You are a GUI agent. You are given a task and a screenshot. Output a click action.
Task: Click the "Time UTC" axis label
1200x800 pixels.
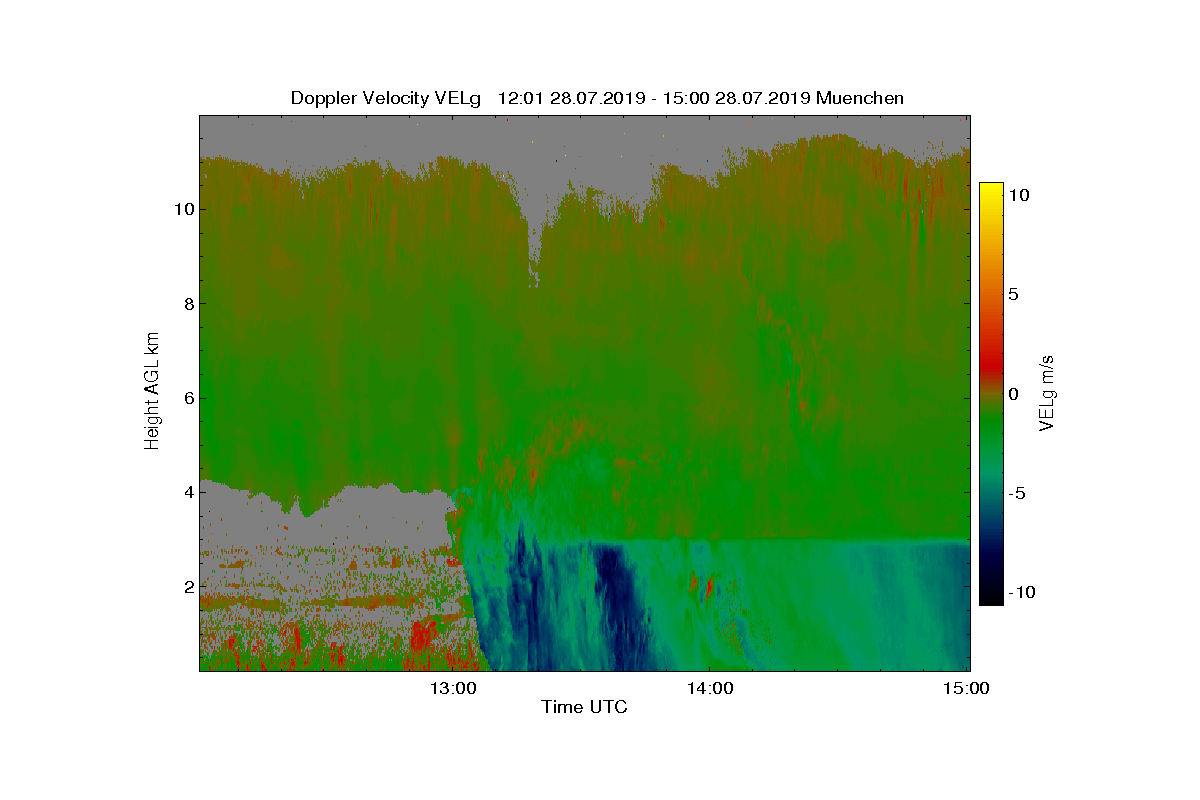[x=584, y=707]
